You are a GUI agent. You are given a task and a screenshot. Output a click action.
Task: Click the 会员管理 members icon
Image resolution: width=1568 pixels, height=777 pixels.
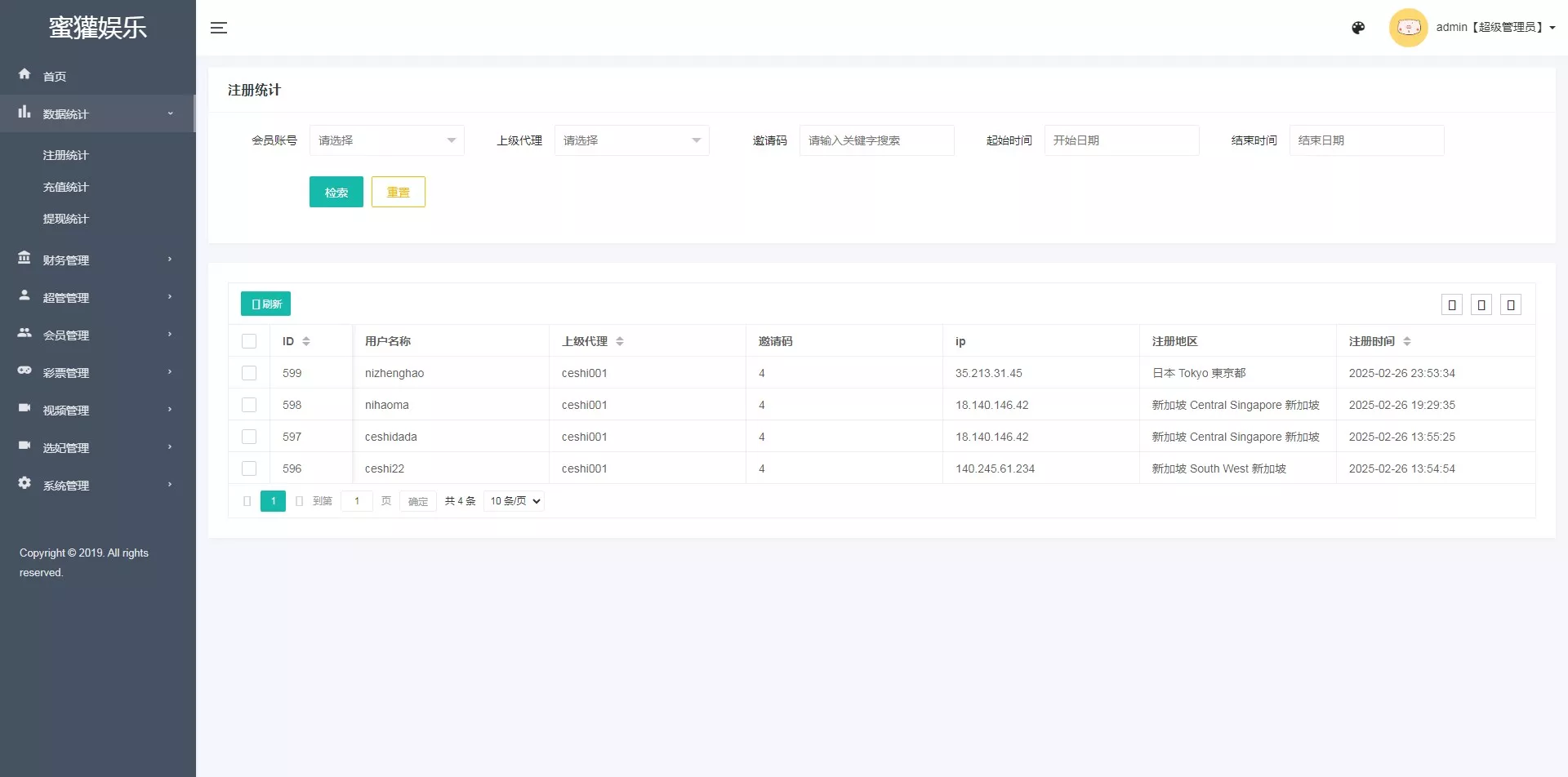point(24,334)
